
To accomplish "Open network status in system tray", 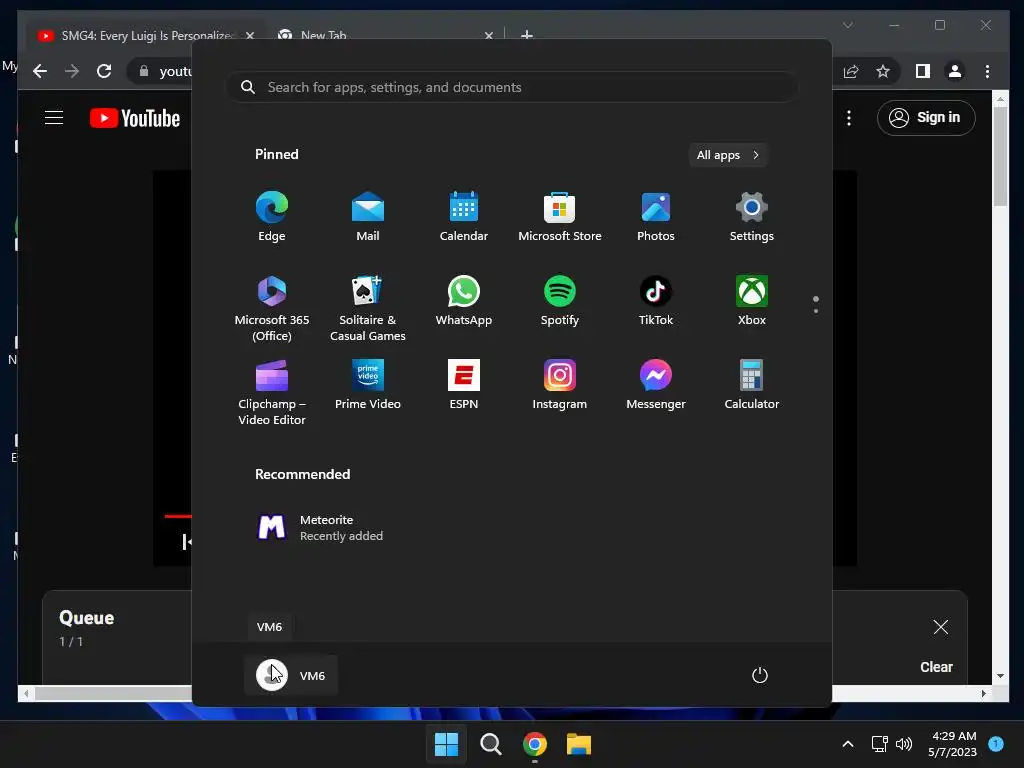I will pyautogui.click(x=880, y=744).
